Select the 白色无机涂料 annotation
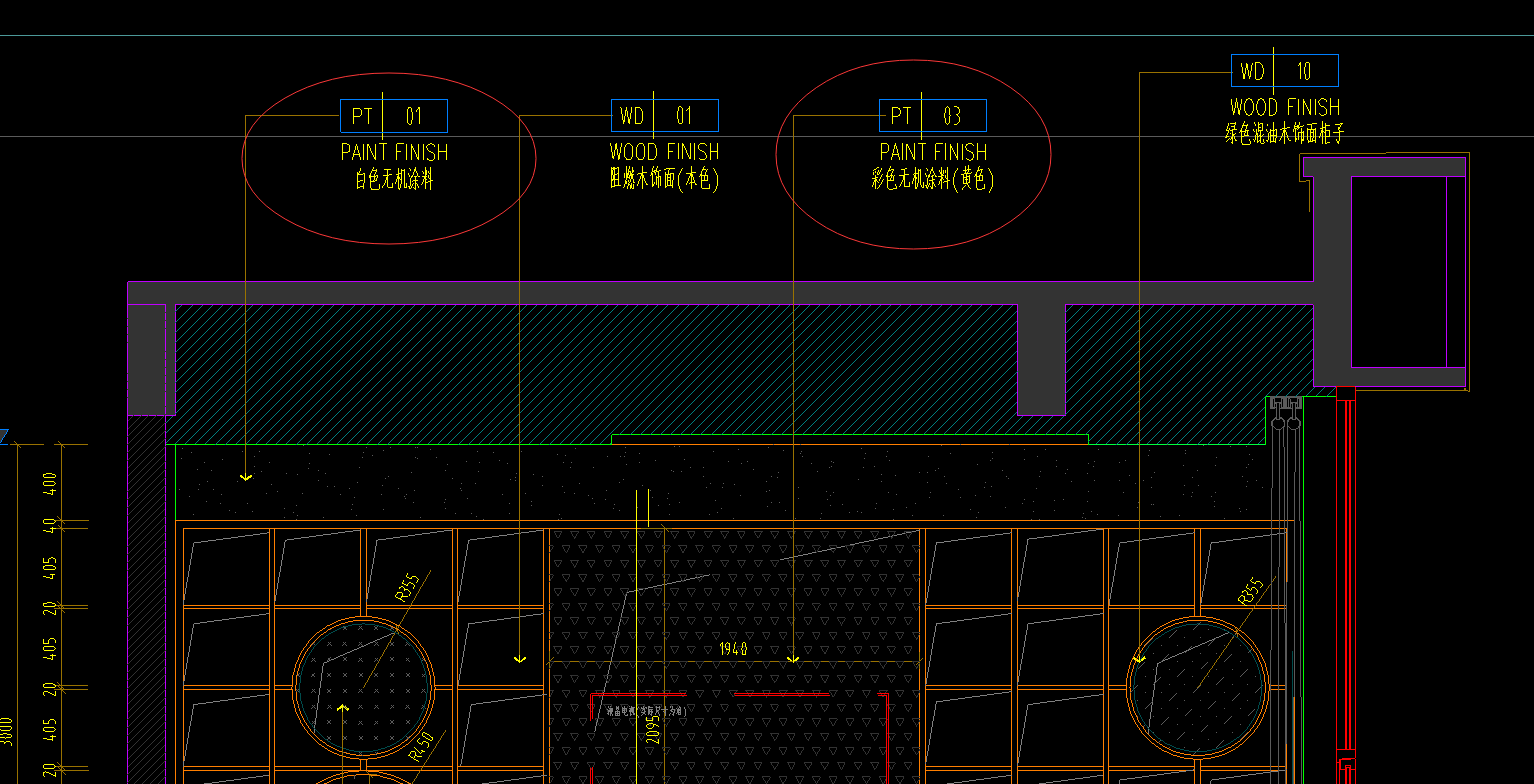This screenshot has width=1534, height=784. (394, 180)
